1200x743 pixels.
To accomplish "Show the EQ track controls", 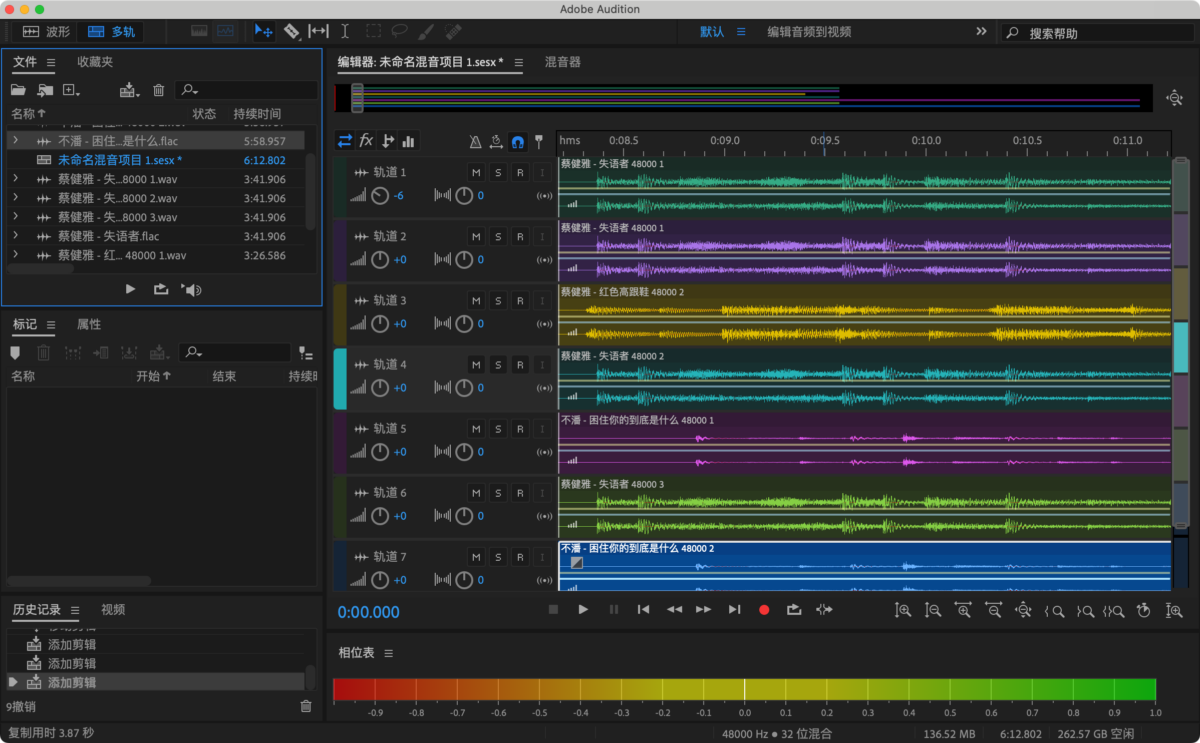I will click(408, 141).
